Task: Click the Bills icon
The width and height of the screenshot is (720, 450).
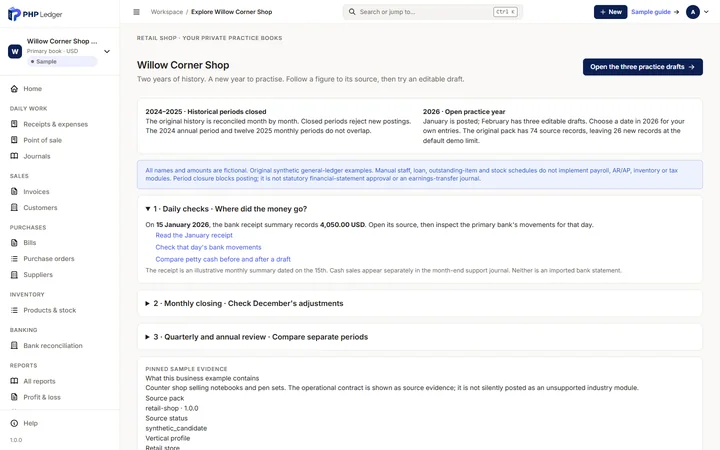Action: pyautogui.click(x=14, y=242)
